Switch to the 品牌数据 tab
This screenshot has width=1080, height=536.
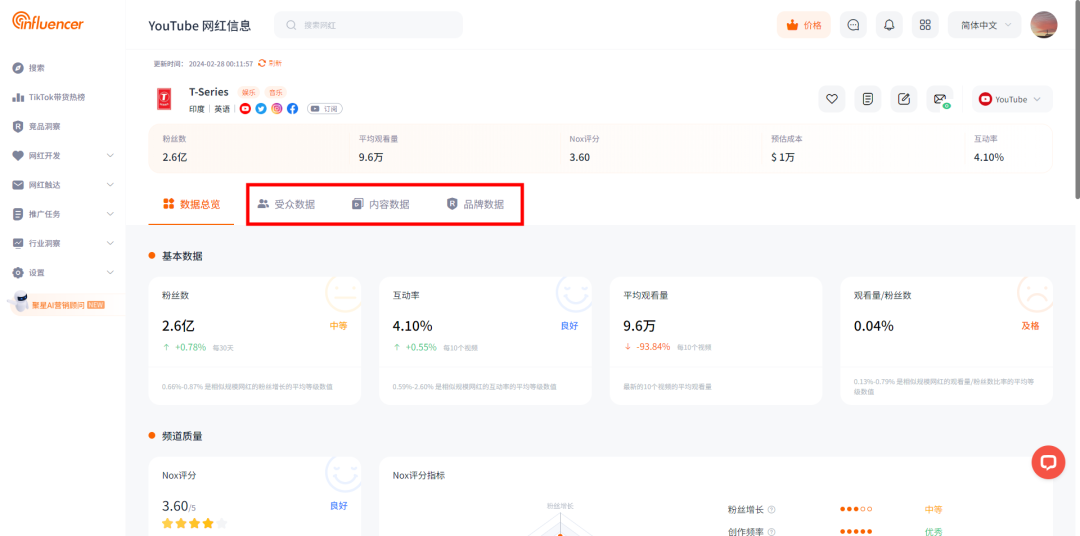(x=475, y=205)
